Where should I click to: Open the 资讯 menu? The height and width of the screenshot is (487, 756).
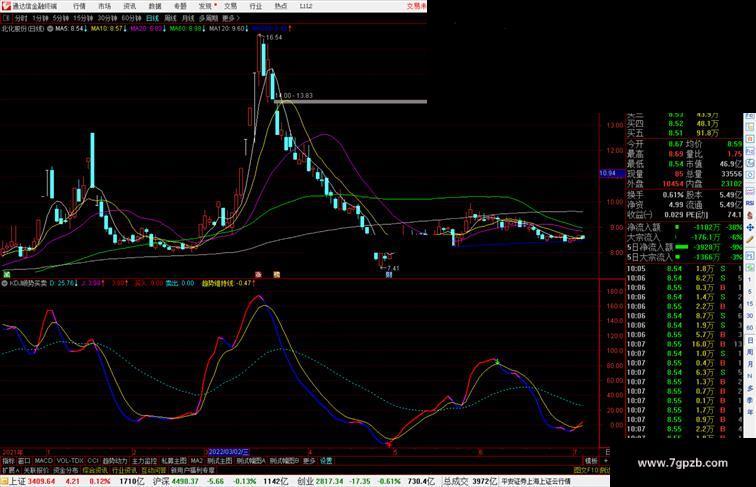click(x=130, y=6)
